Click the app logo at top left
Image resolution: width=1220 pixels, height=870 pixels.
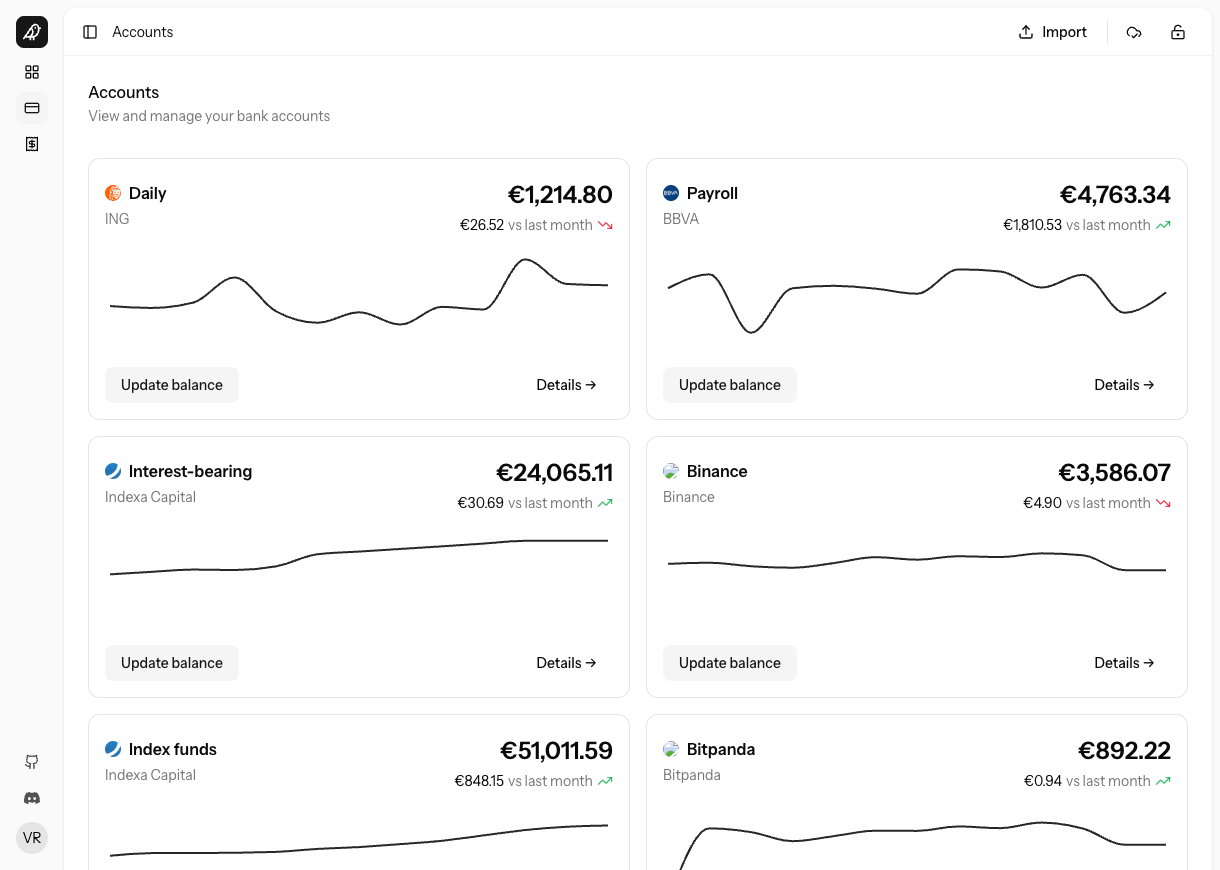click(x=31, y=31)
